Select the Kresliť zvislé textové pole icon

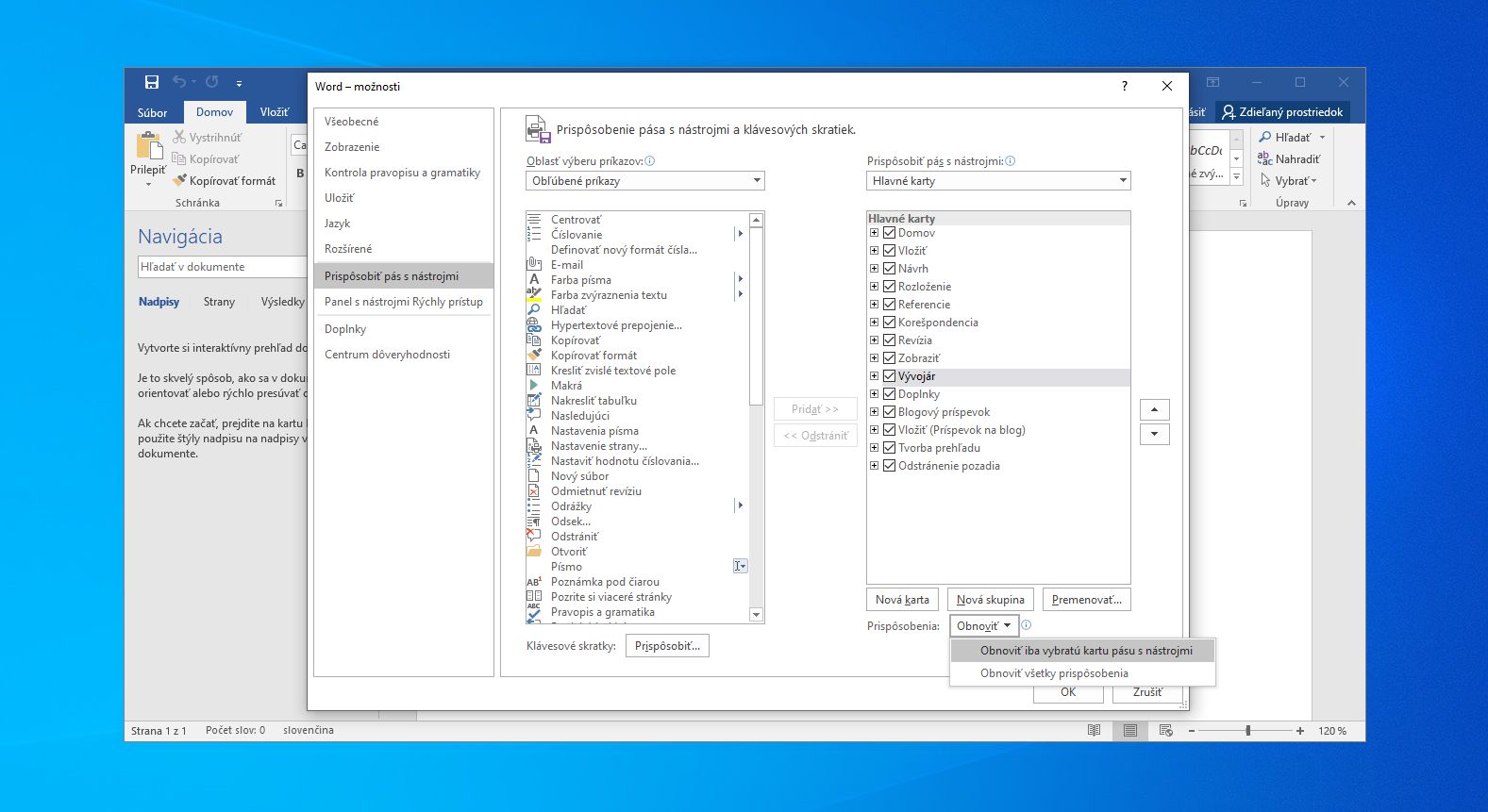coord(534,371)
